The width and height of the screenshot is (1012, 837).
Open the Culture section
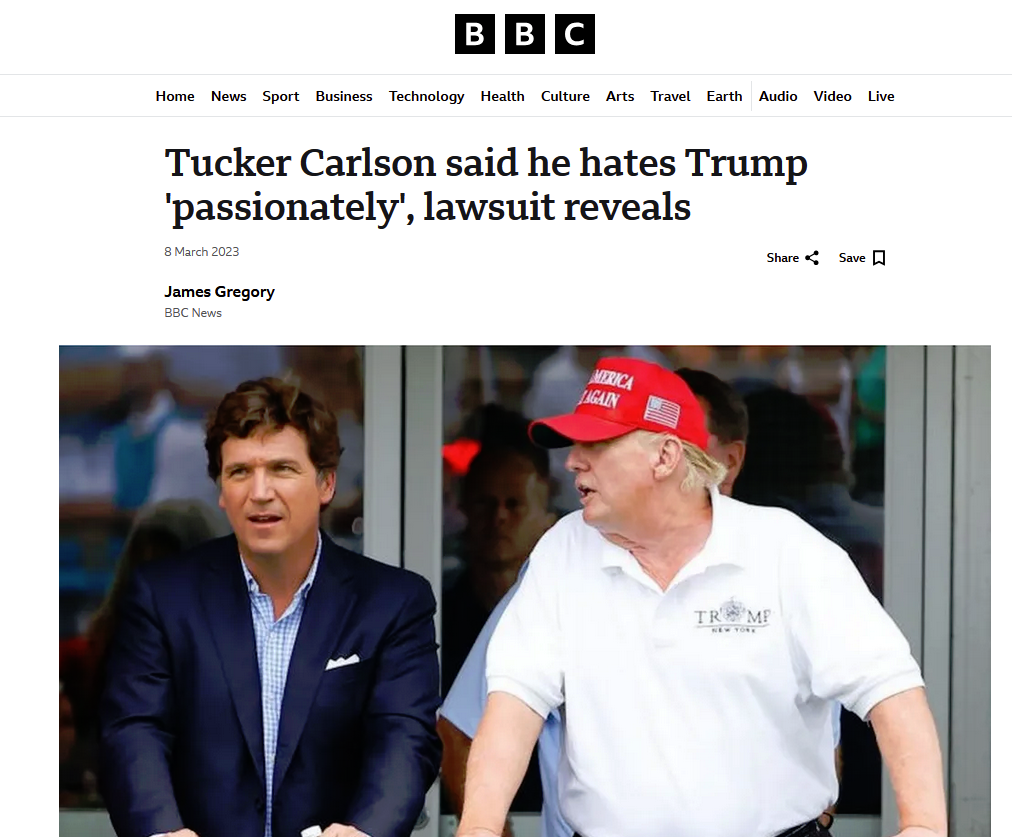point(565,96)
